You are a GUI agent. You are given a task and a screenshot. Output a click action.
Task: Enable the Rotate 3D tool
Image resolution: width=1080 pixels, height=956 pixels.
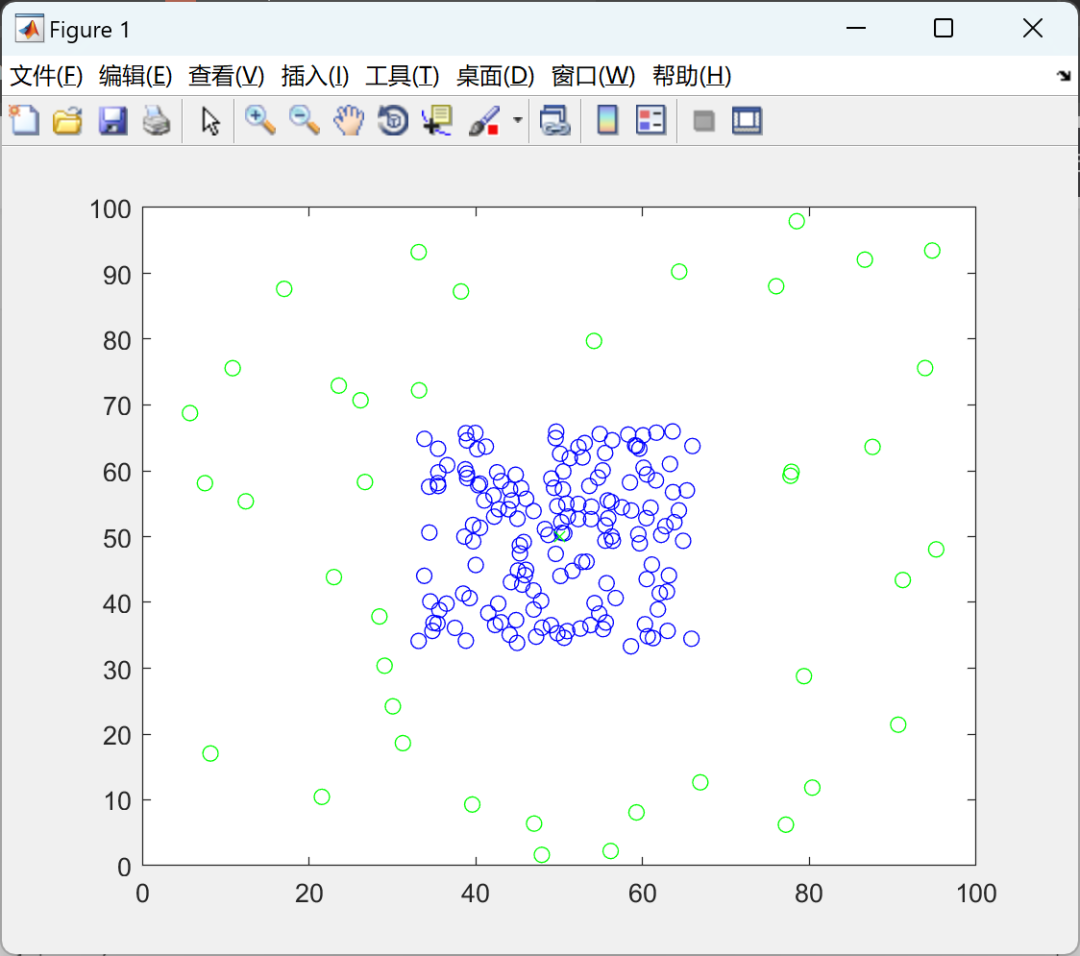(393, 121)
